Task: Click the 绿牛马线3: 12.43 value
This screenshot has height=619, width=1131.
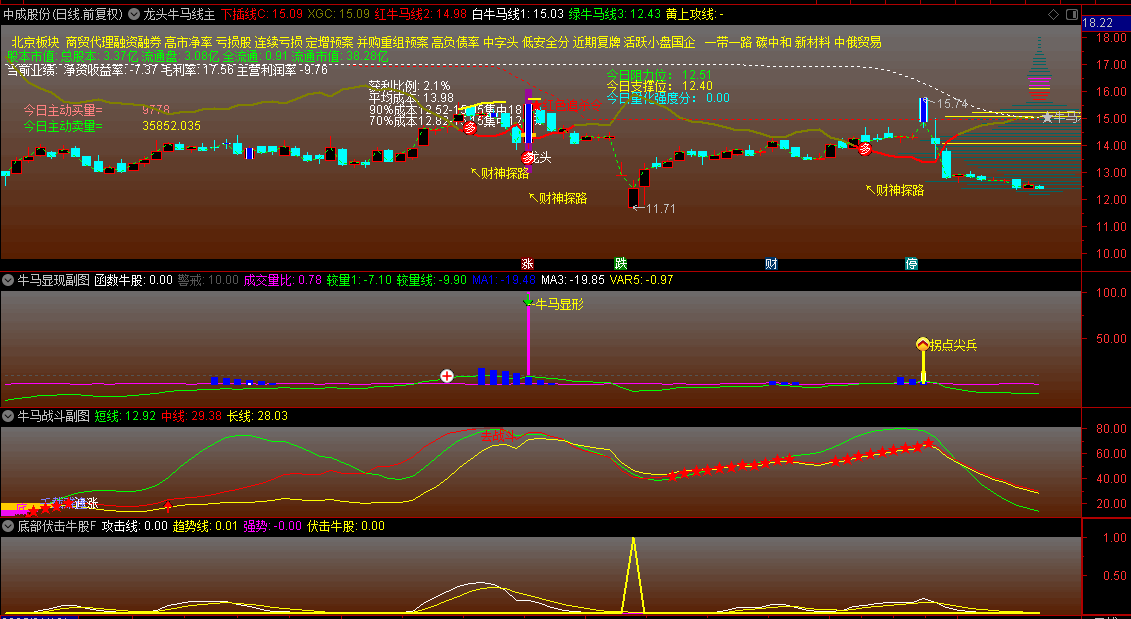Action: (615, 14)
